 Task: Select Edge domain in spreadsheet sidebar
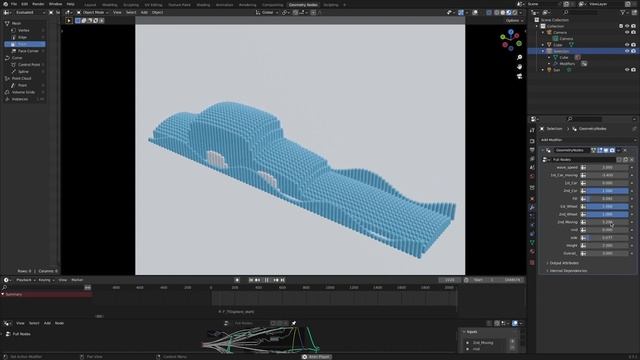click(x=25, y=37)
